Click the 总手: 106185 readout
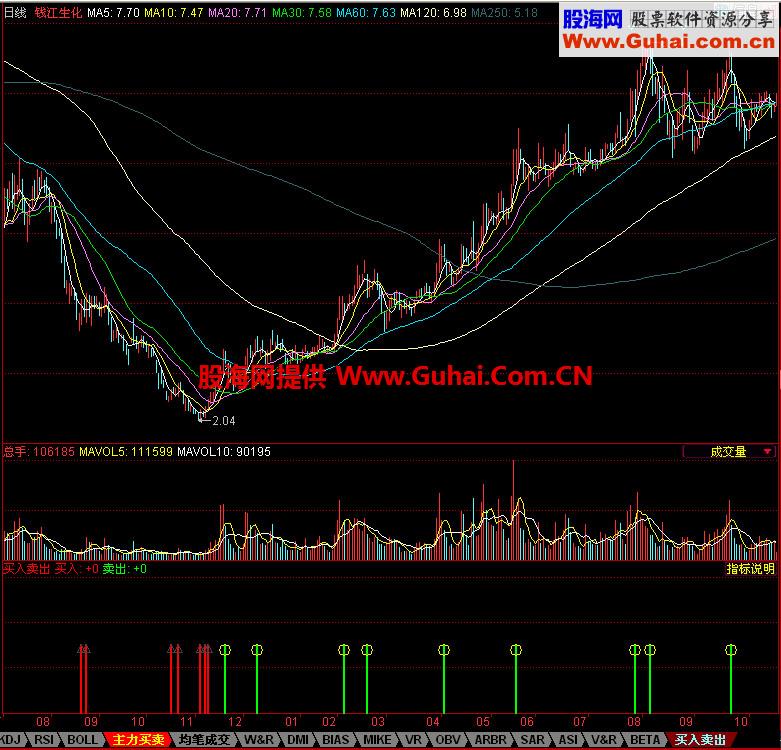The height and width of the screenshot is (750, 781). 39,452
